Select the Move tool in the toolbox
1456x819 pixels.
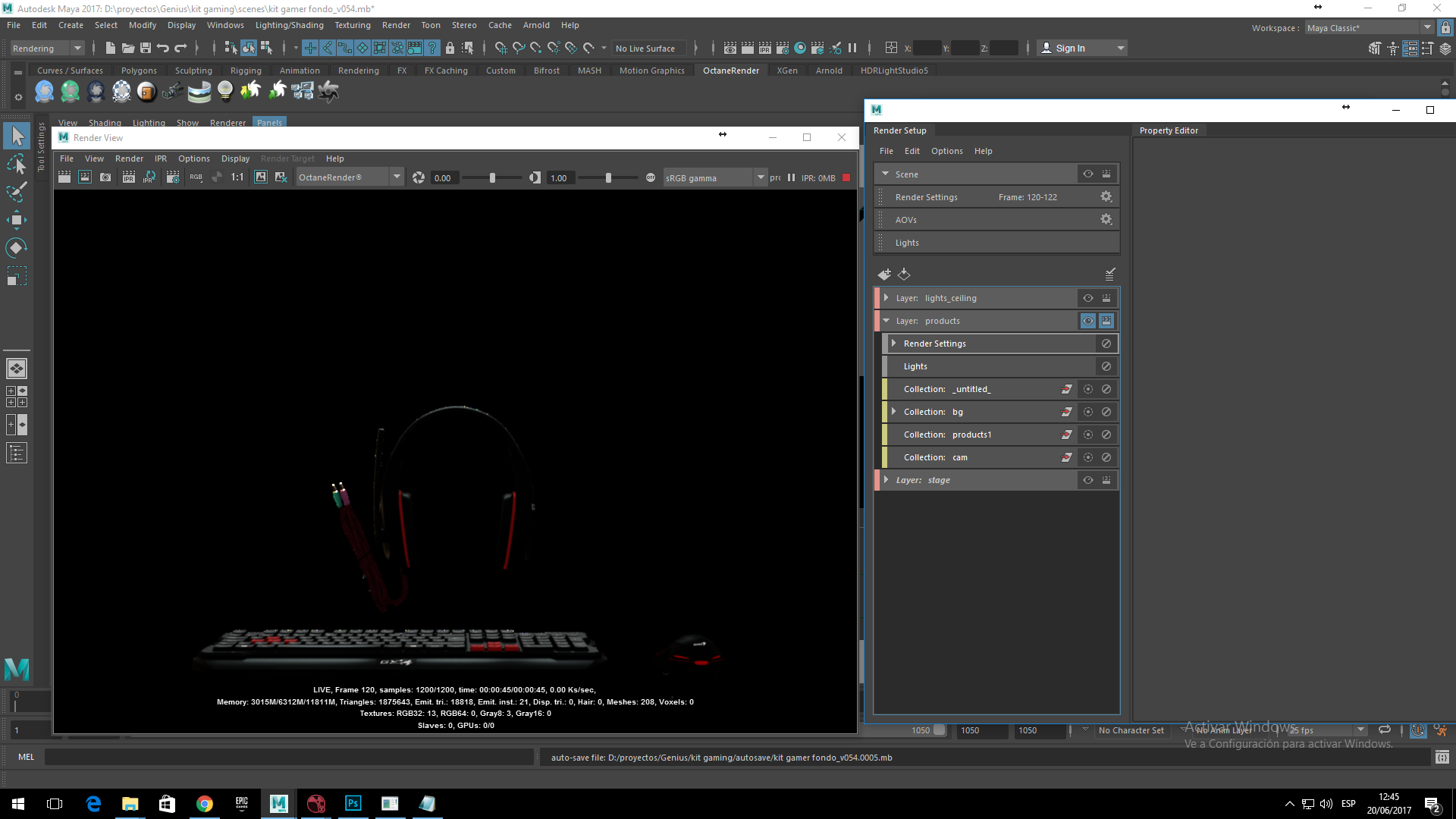coord(16,221)
